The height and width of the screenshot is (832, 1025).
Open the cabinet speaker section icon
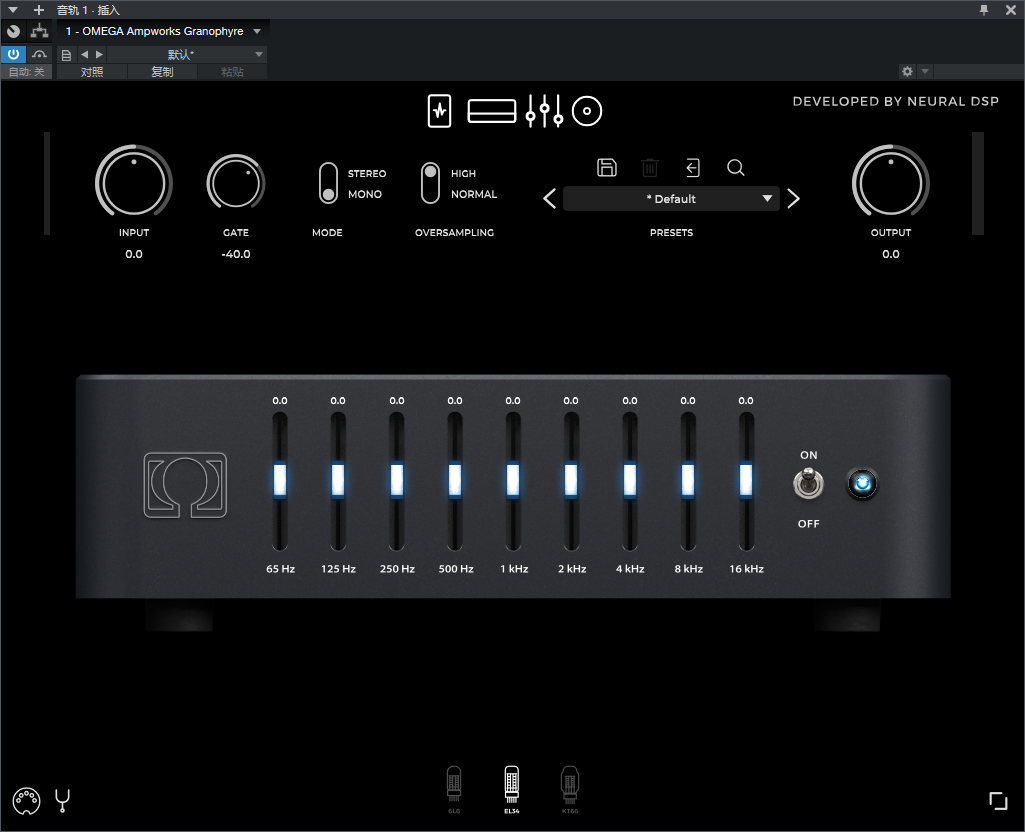point(587,111)
